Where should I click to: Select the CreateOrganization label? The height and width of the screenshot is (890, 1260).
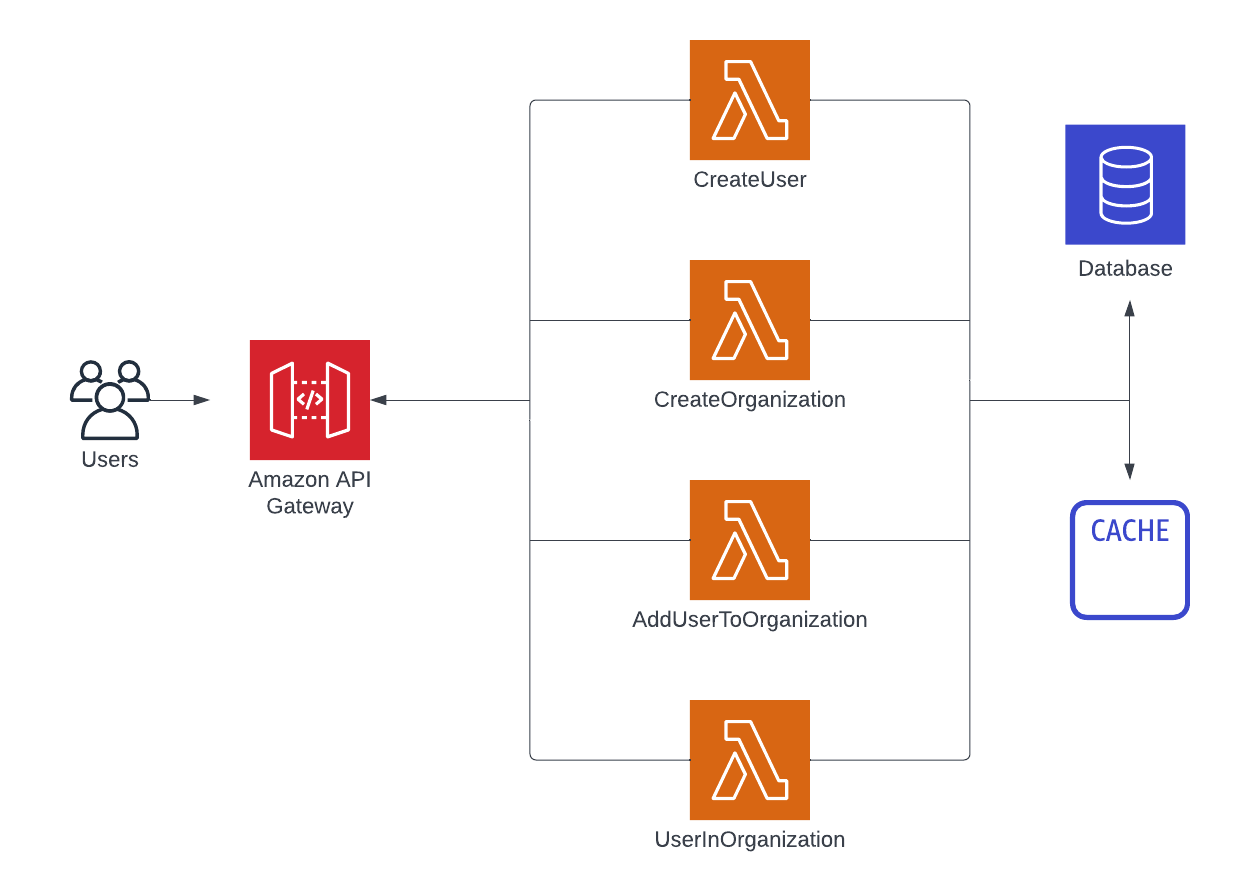click(749, 399)
